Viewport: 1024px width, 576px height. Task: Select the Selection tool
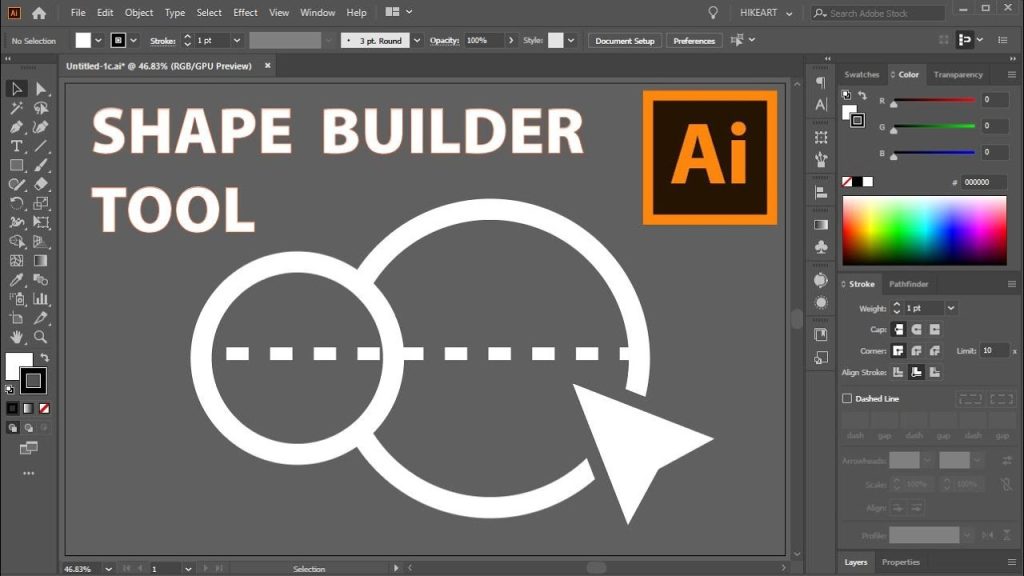(16, 88)
